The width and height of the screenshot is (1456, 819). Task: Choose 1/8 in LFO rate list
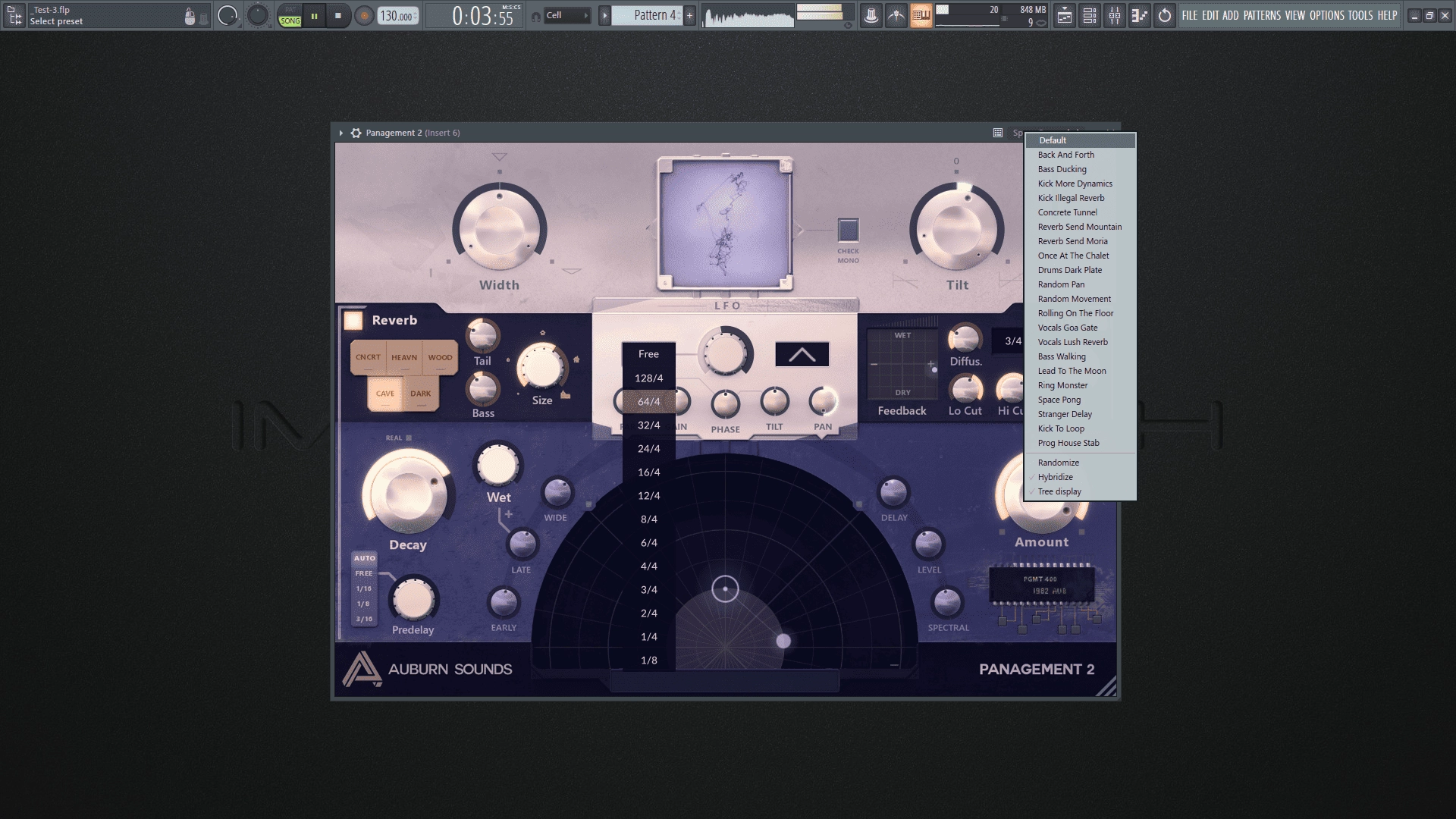(648, 660)
